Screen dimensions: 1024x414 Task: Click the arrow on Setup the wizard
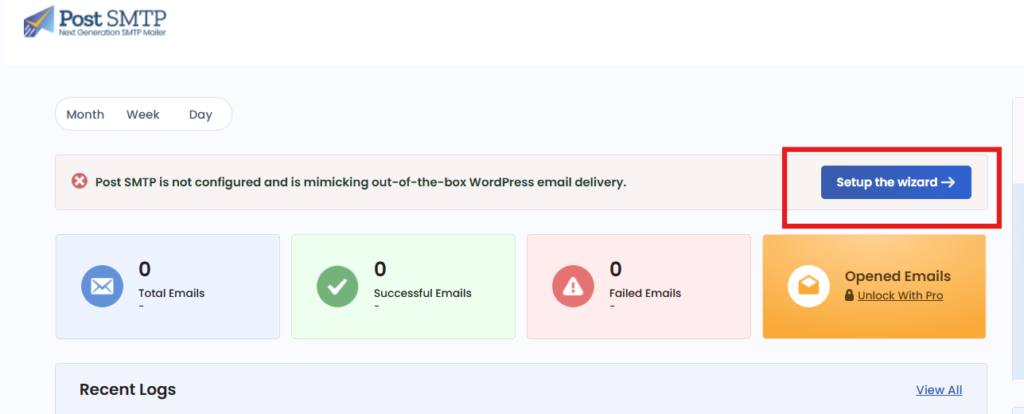pyautogui.click(x=948, y=182)
